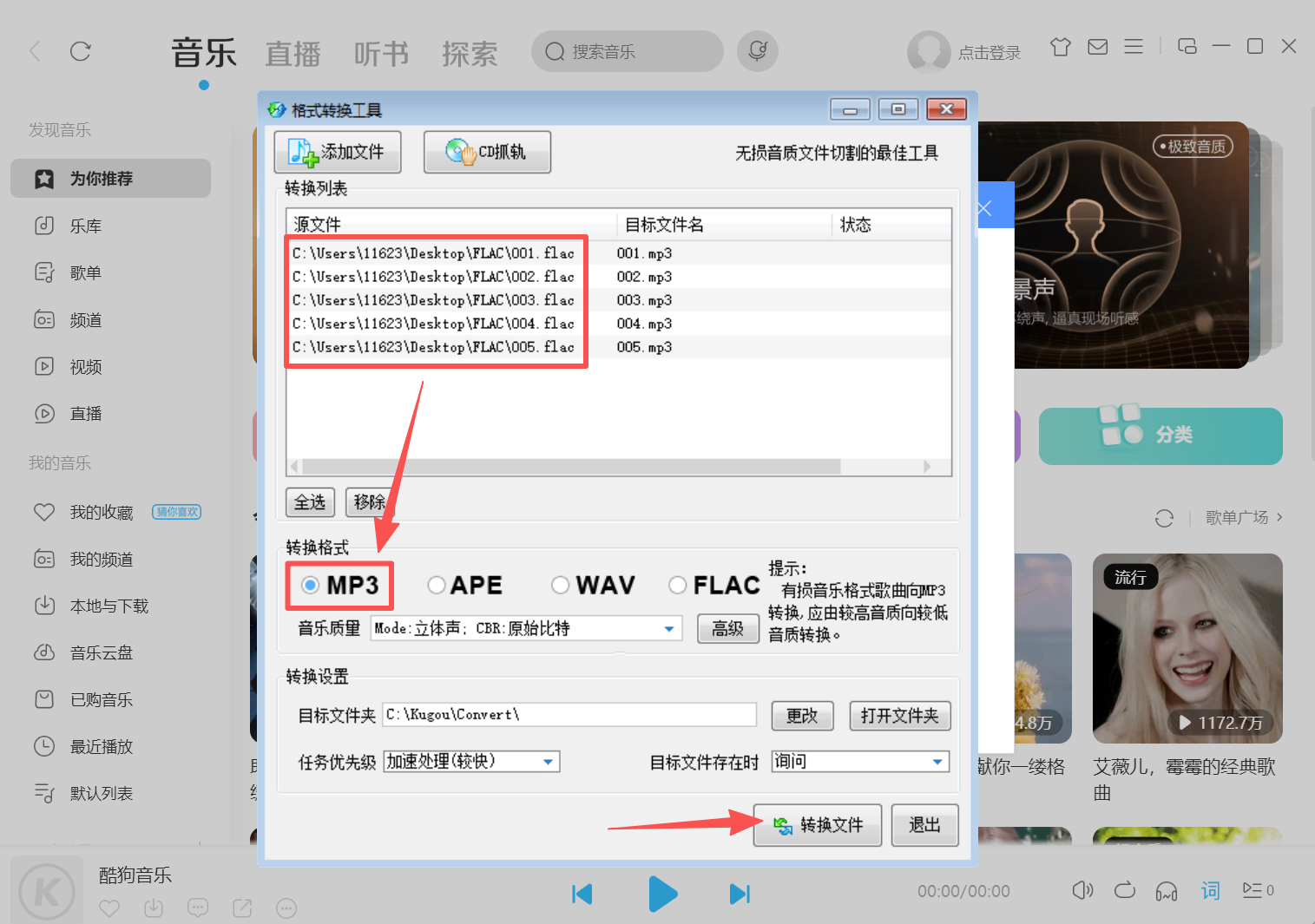The height and width of the screenshot is (924, 1315).
Task: Open 乐库 from the sidebar
Action: pyautogui.click(x=86, y=226)
